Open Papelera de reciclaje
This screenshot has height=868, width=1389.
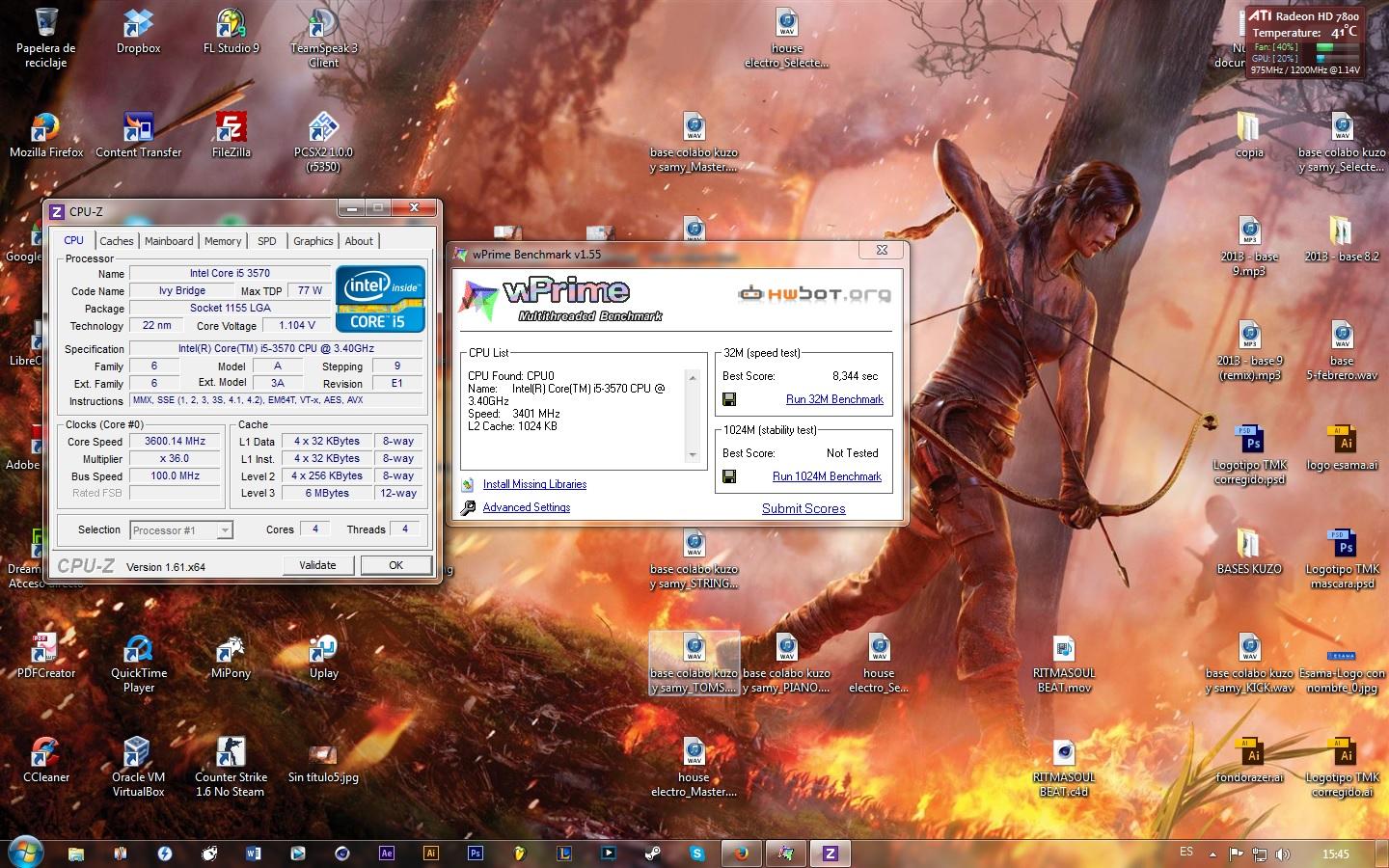pos(45,38)
